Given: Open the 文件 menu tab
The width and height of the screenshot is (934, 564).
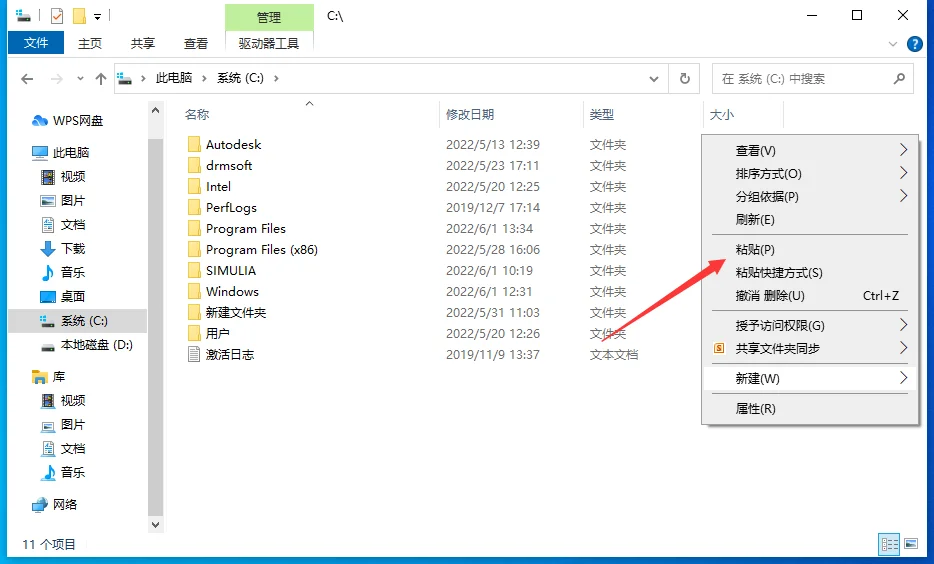Looking at the screenshot, I should tap(36, 43).
